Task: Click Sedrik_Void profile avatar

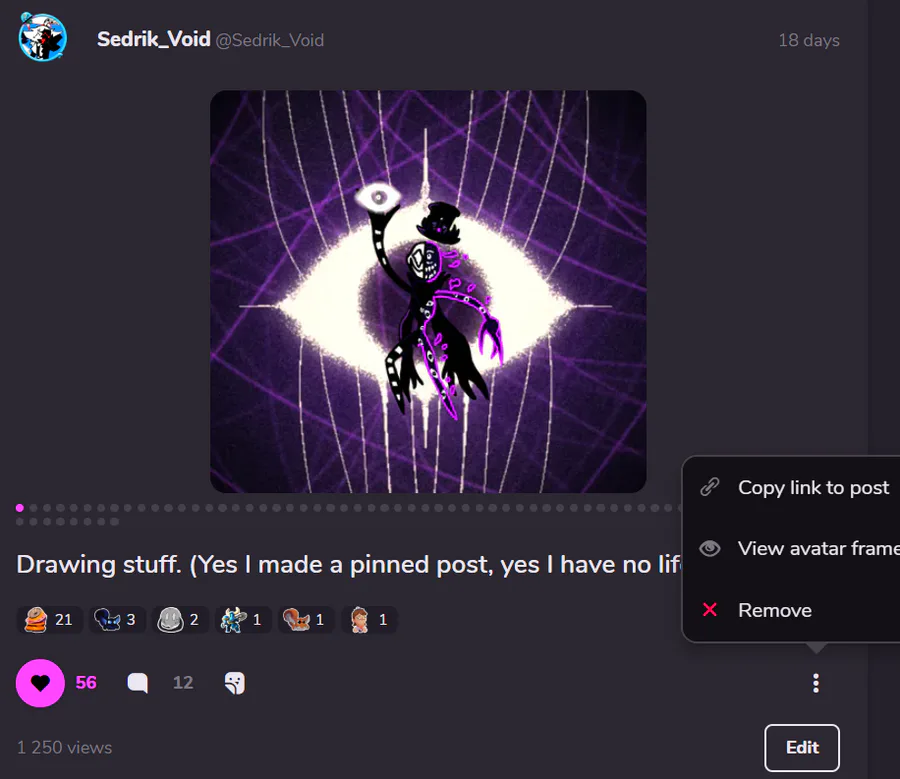Action: pos(42,37)
